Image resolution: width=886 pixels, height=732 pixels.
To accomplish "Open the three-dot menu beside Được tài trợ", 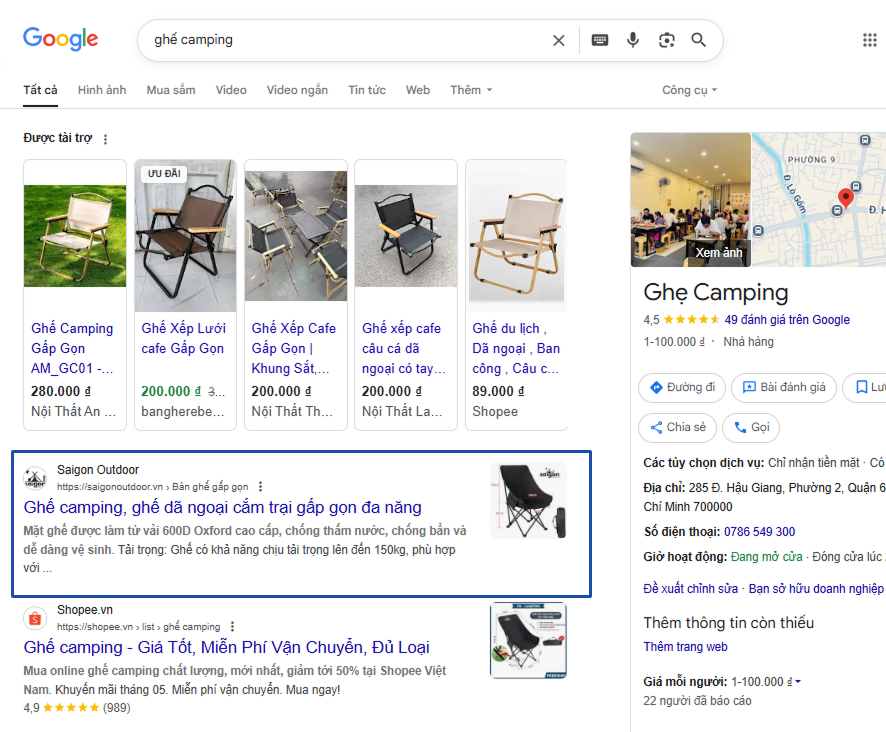I will click(106, 139).
